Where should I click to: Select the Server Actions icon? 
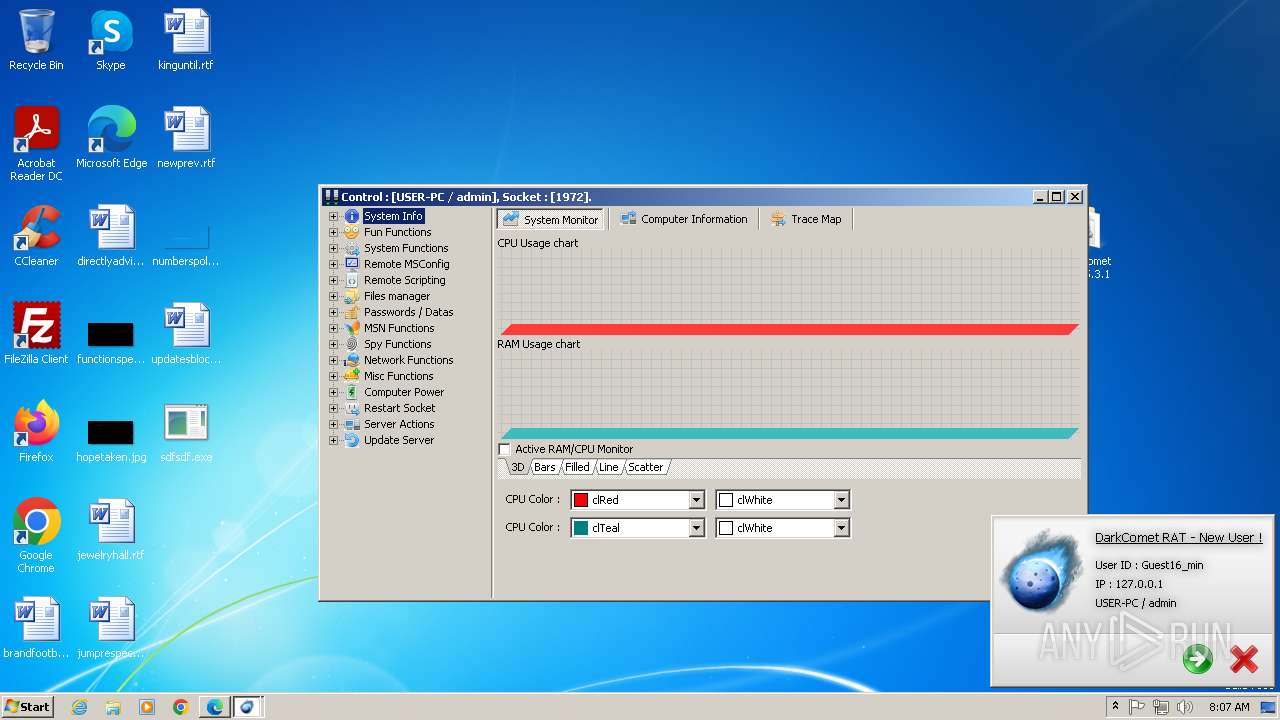tap(352, 424)
